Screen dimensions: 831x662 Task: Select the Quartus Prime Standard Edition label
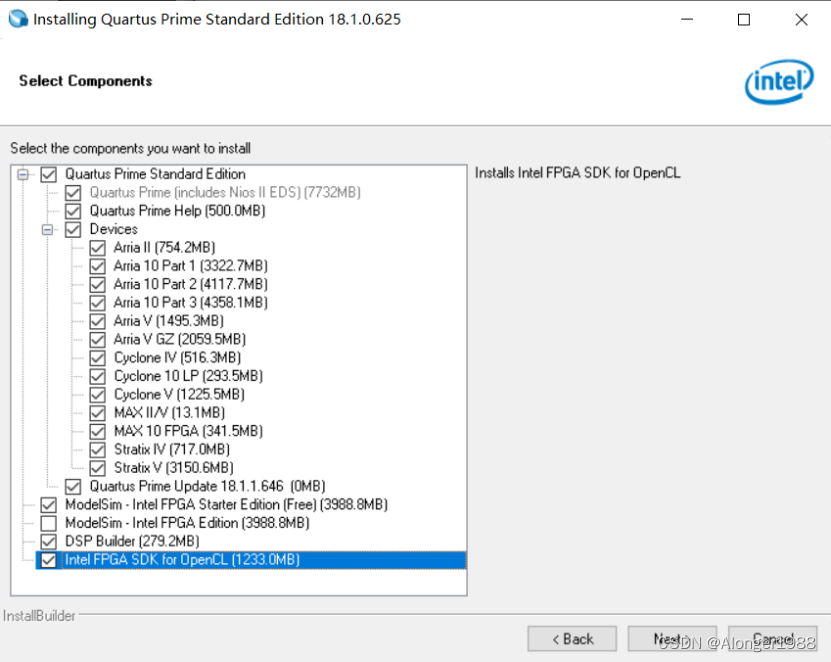[x=155, y=174]
